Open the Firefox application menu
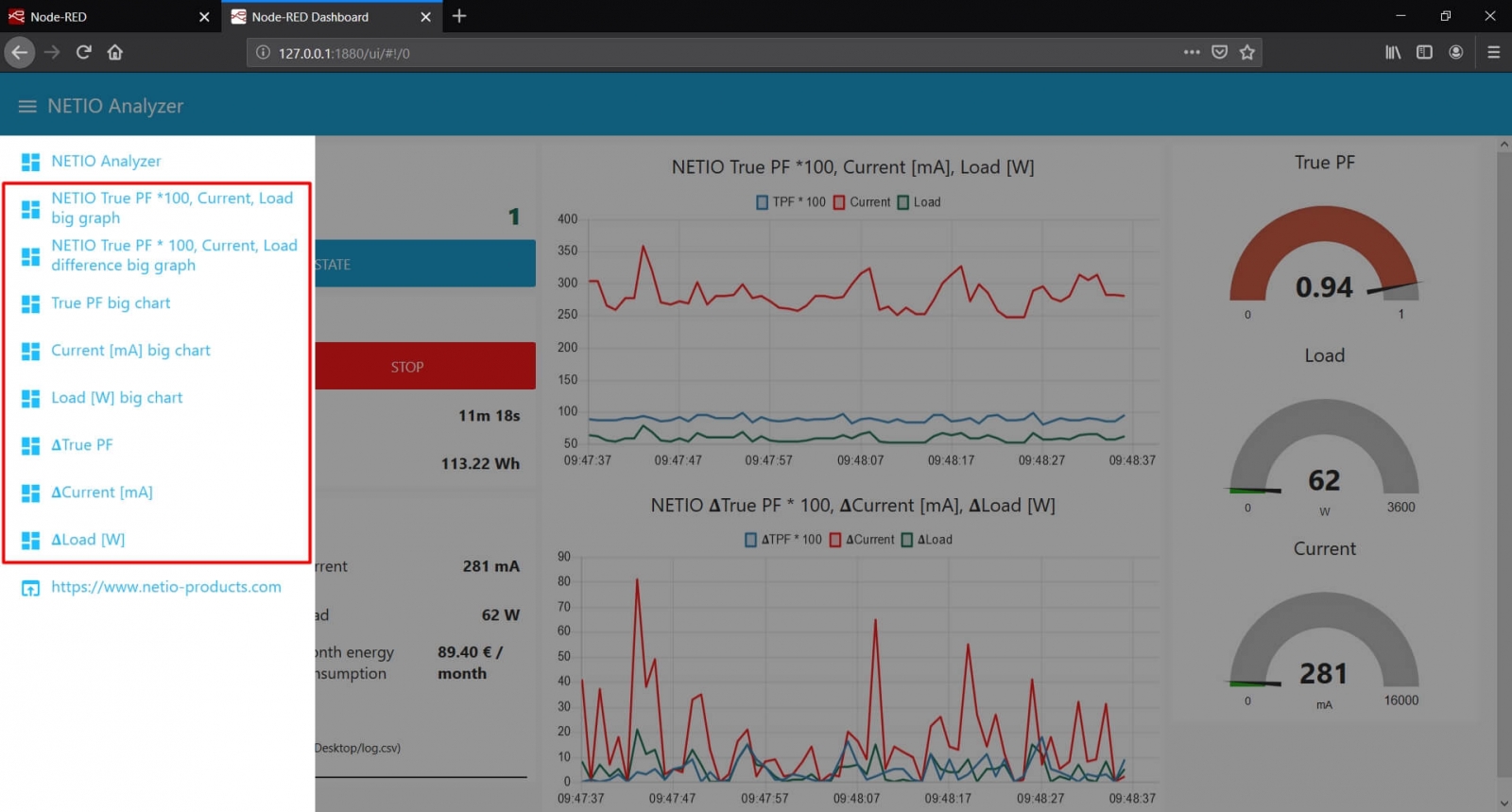 click(1494, 52)
